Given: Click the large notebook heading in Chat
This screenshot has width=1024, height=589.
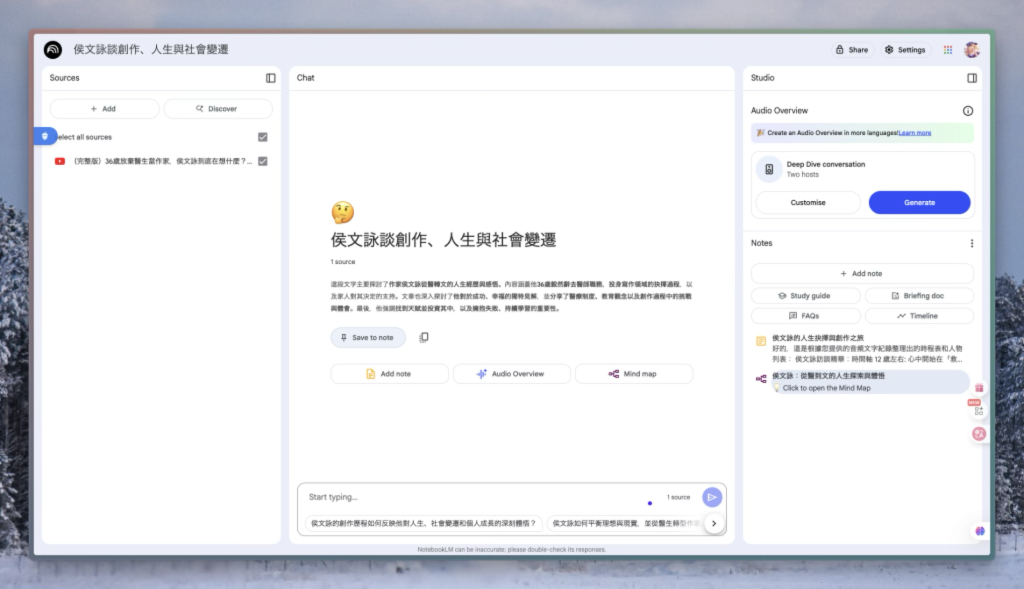Looking at the screenshot, I should point(443,240).
